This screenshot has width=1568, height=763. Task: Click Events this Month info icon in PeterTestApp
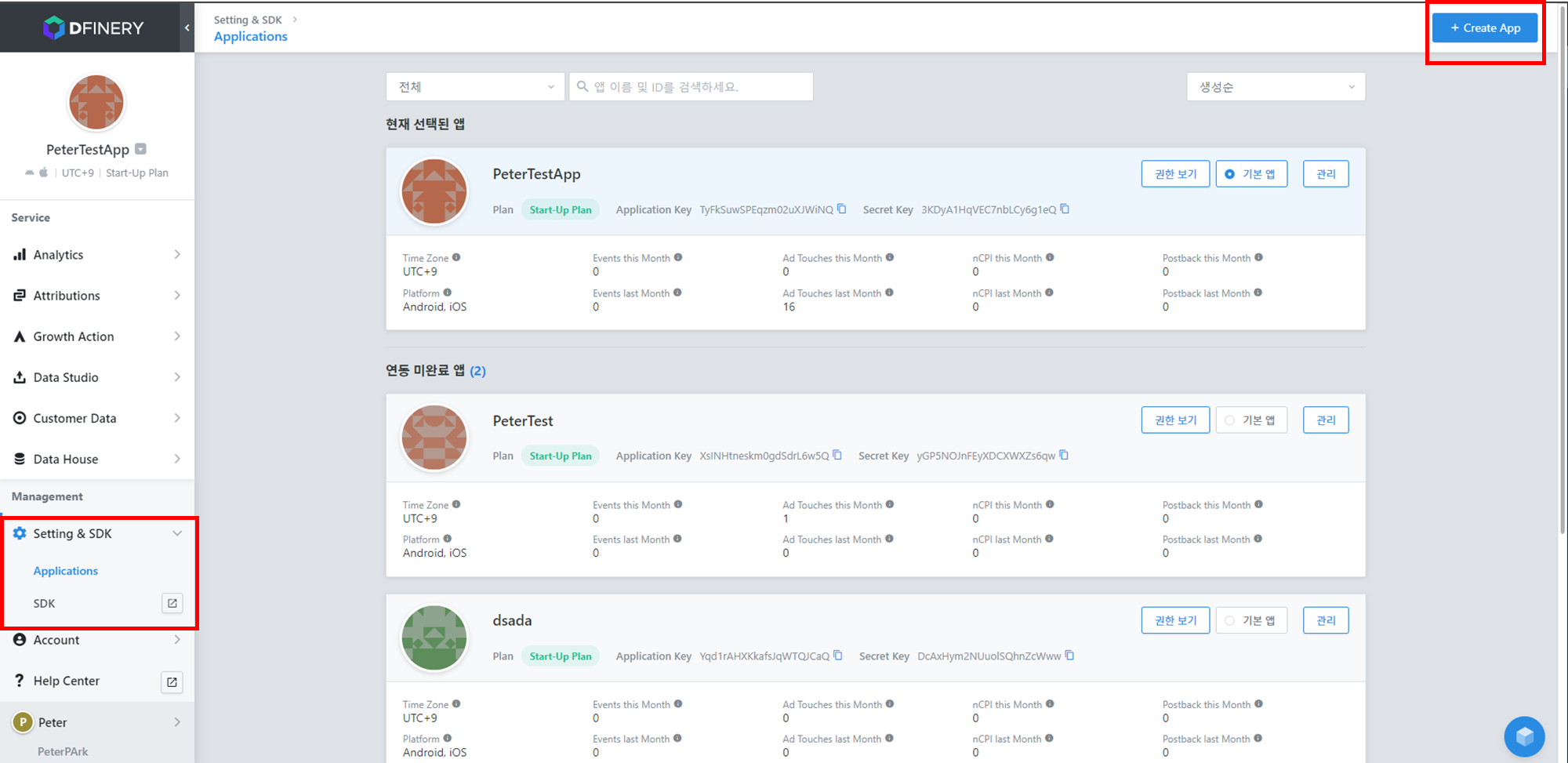pos(678,257)
